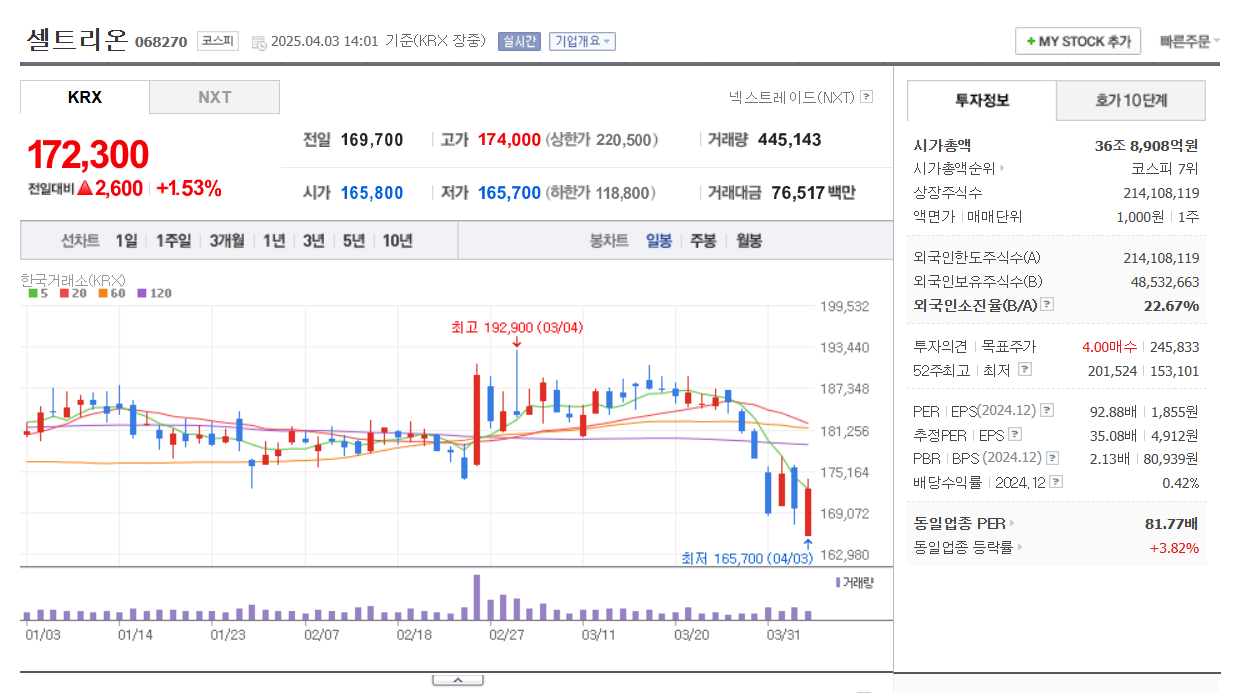Expand the 기업개요 dropdown
Viewport: 1235px width, 693px height.
click(582, 41)
